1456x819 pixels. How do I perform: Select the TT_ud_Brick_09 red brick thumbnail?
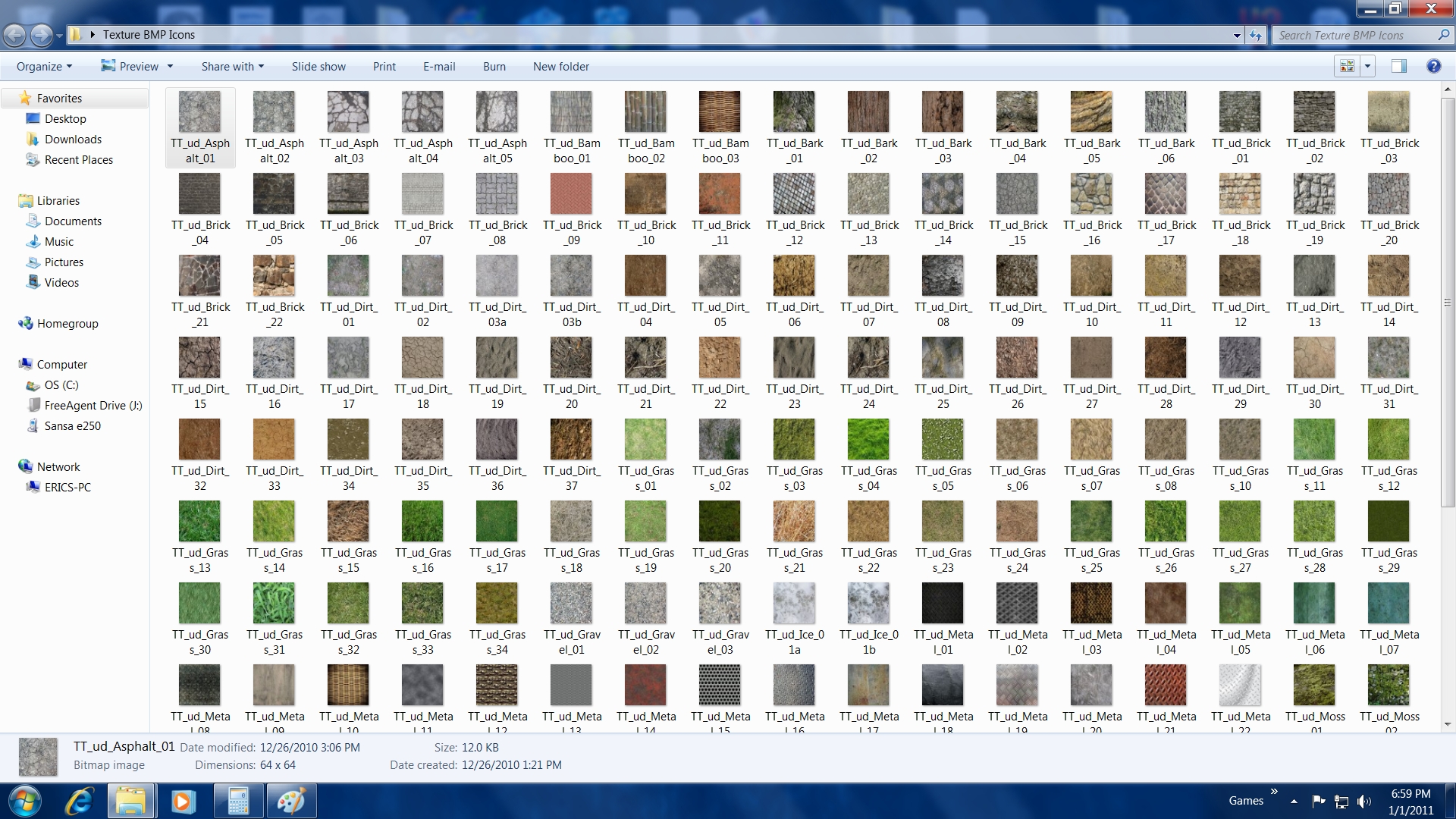click(572, 194)
